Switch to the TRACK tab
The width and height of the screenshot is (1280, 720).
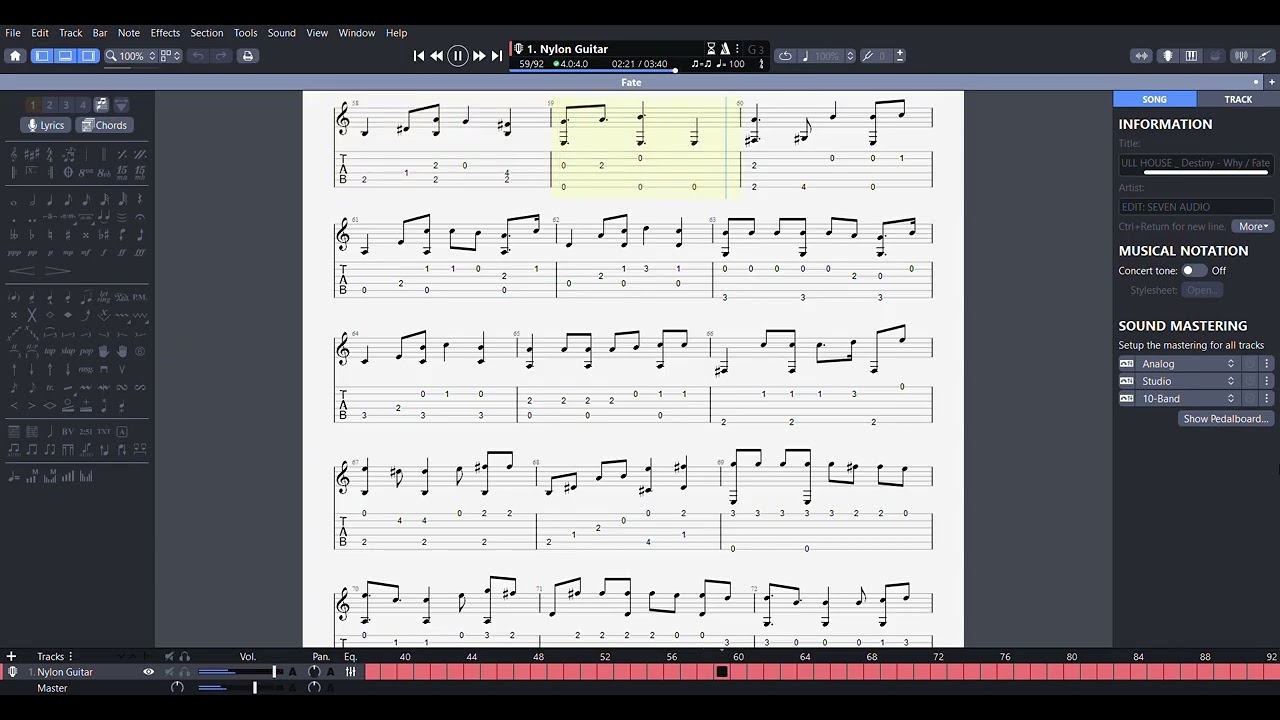pyautogui.click(x=1238, y=99)
